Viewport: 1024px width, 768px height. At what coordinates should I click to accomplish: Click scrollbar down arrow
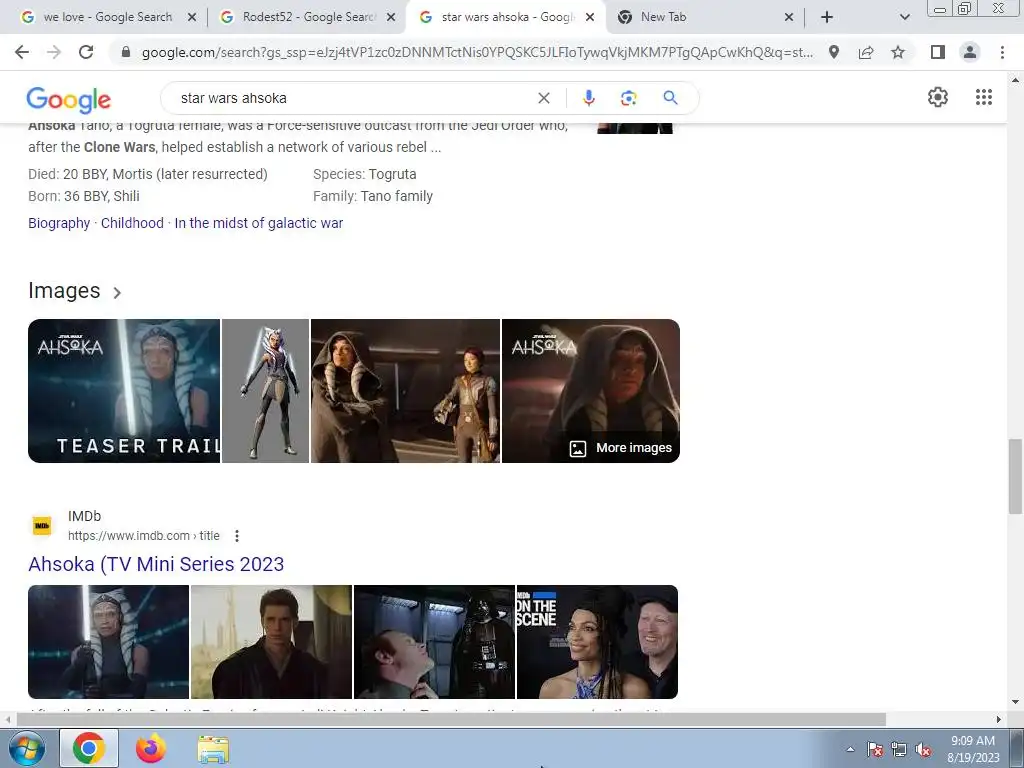pyautogui.click(x=1015, y=702)
